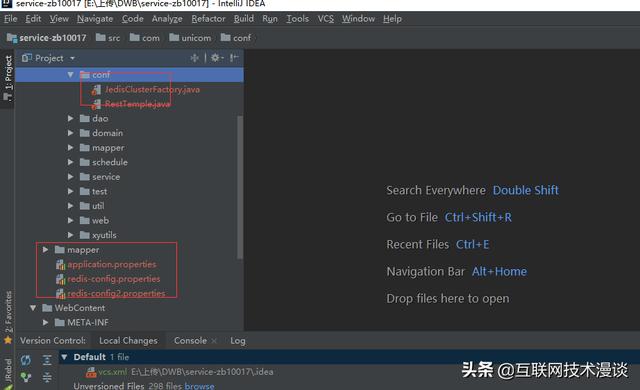Expand the domain folder

71,133
